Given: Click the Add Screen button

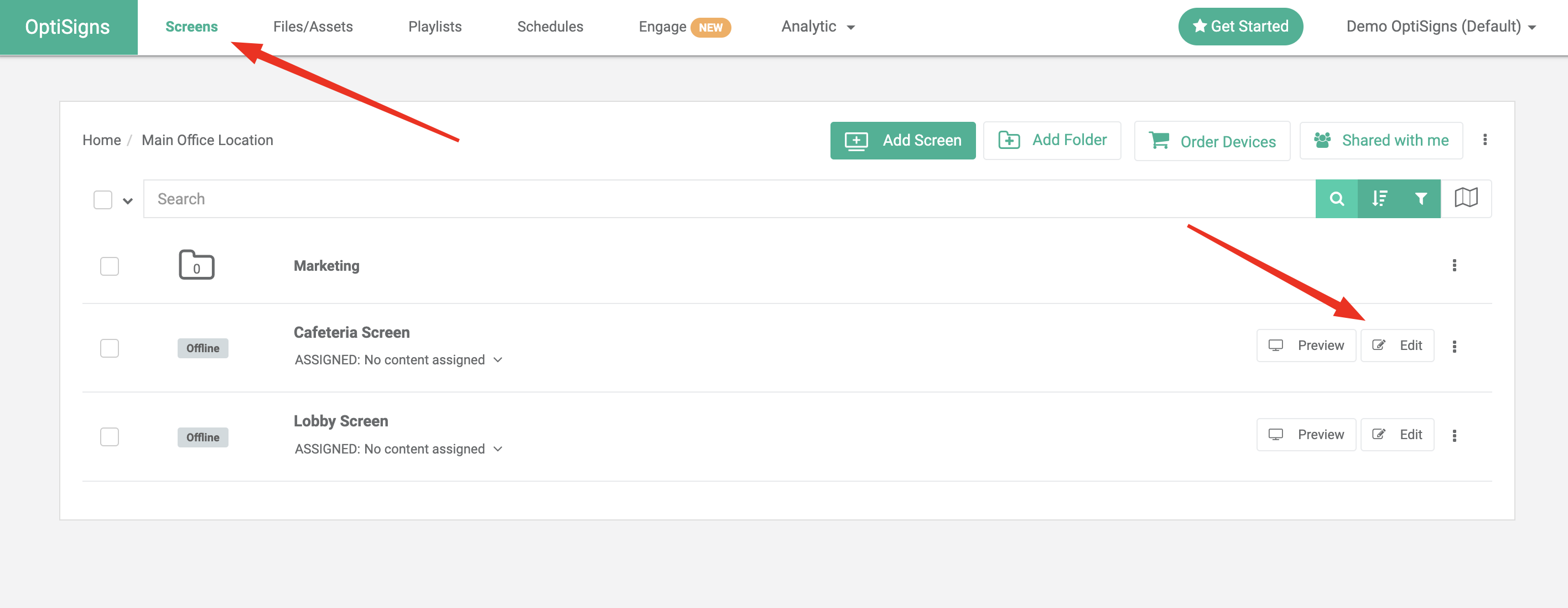Looking at the screenshot, I should coord(902,140).
